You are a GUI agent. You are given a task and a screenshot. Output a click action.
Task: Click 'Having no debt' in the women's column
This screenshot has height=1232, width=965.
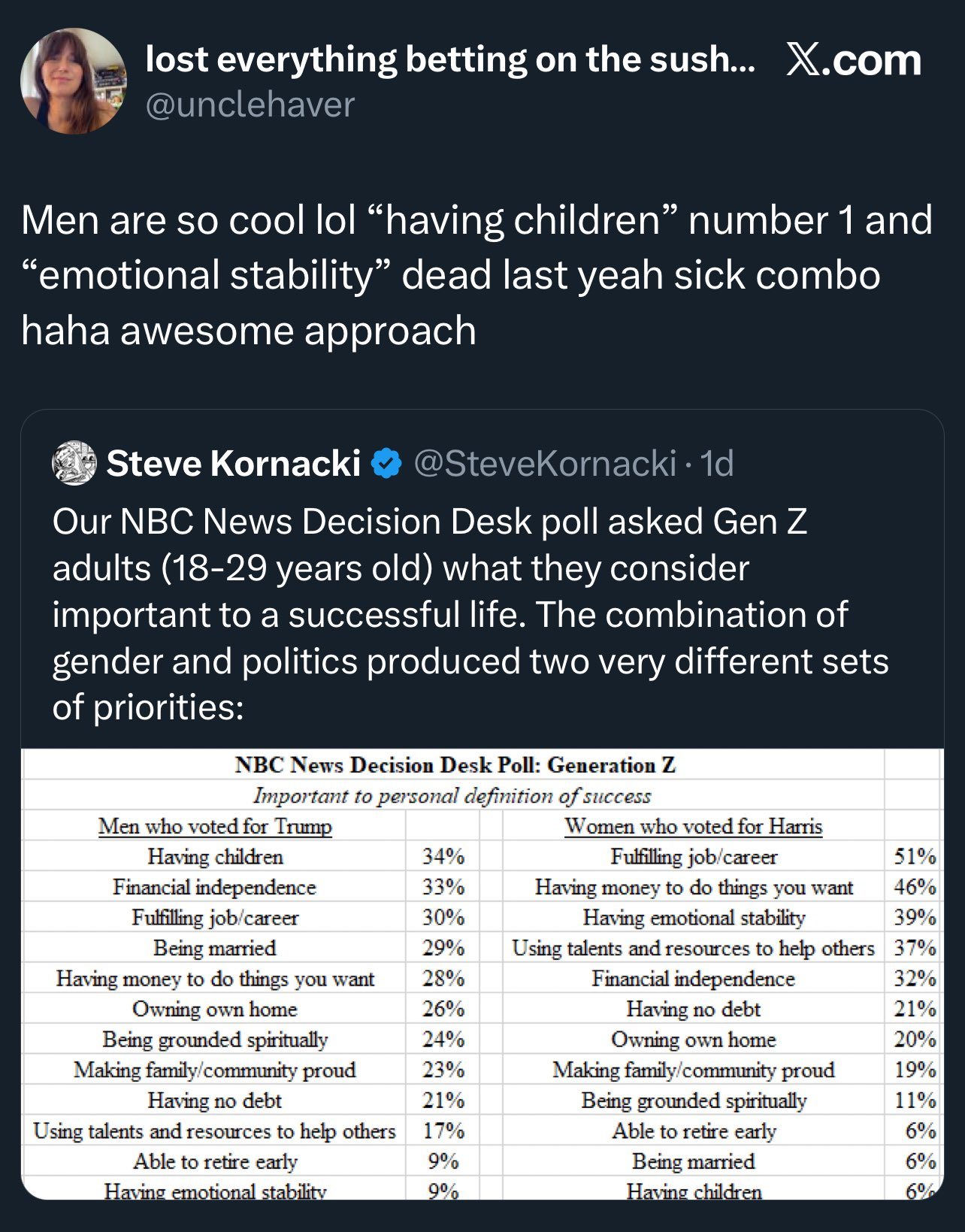693,1009
